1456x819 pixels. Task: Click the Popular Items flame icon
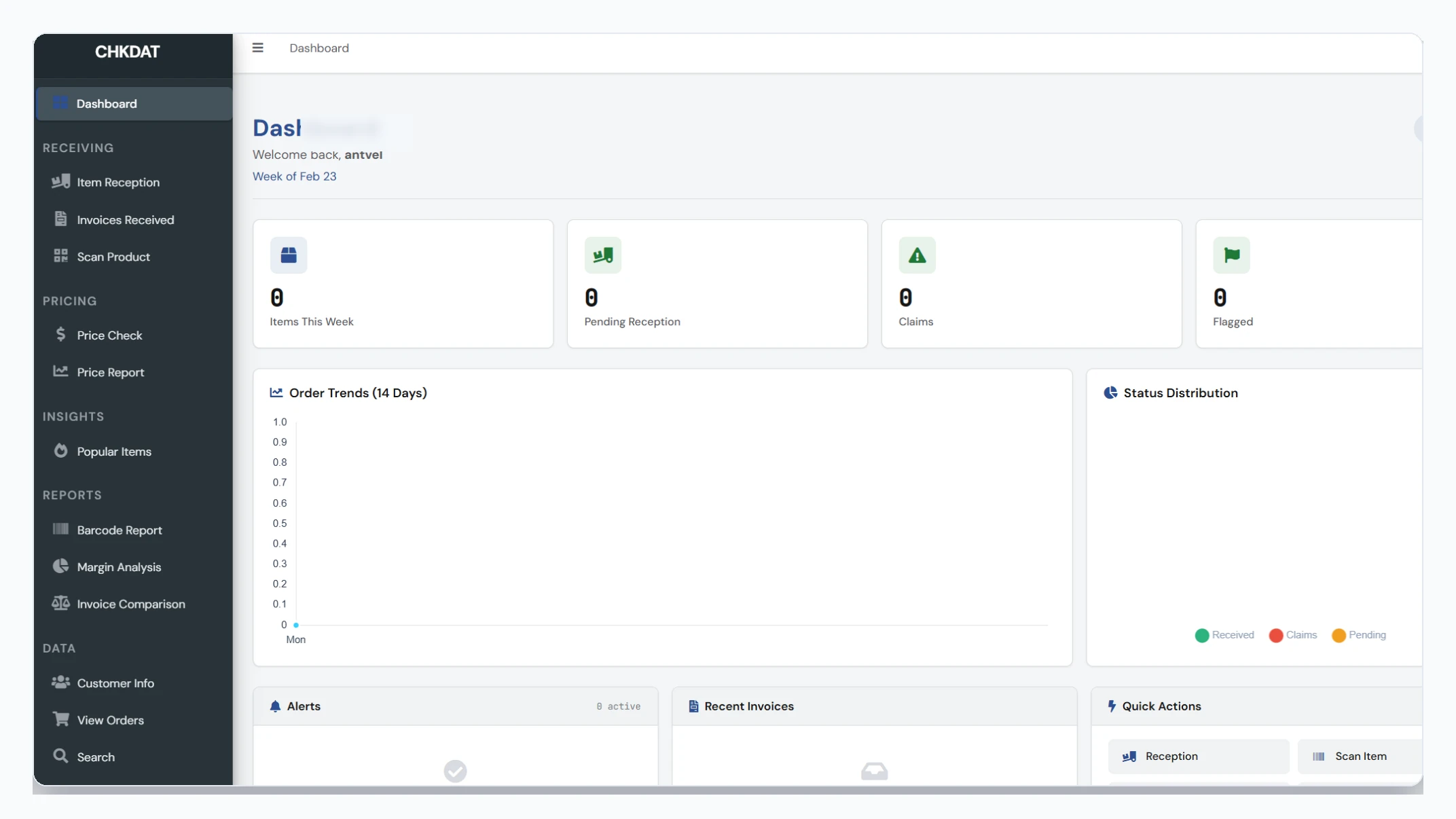(60, 450)
